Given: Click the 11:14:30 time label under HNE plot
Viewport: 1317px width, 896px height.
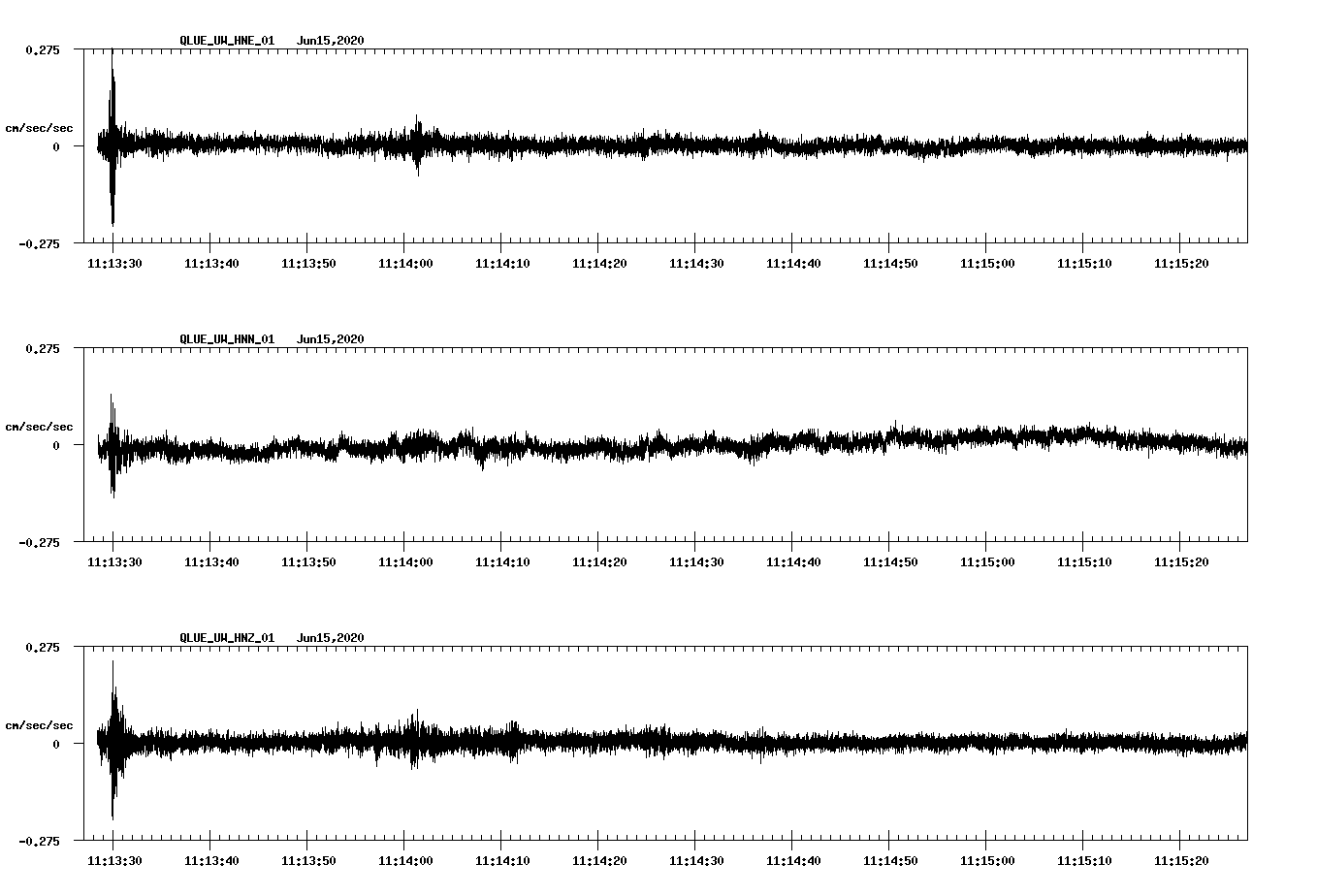Looking at the screenshot, I should (696, 264).
